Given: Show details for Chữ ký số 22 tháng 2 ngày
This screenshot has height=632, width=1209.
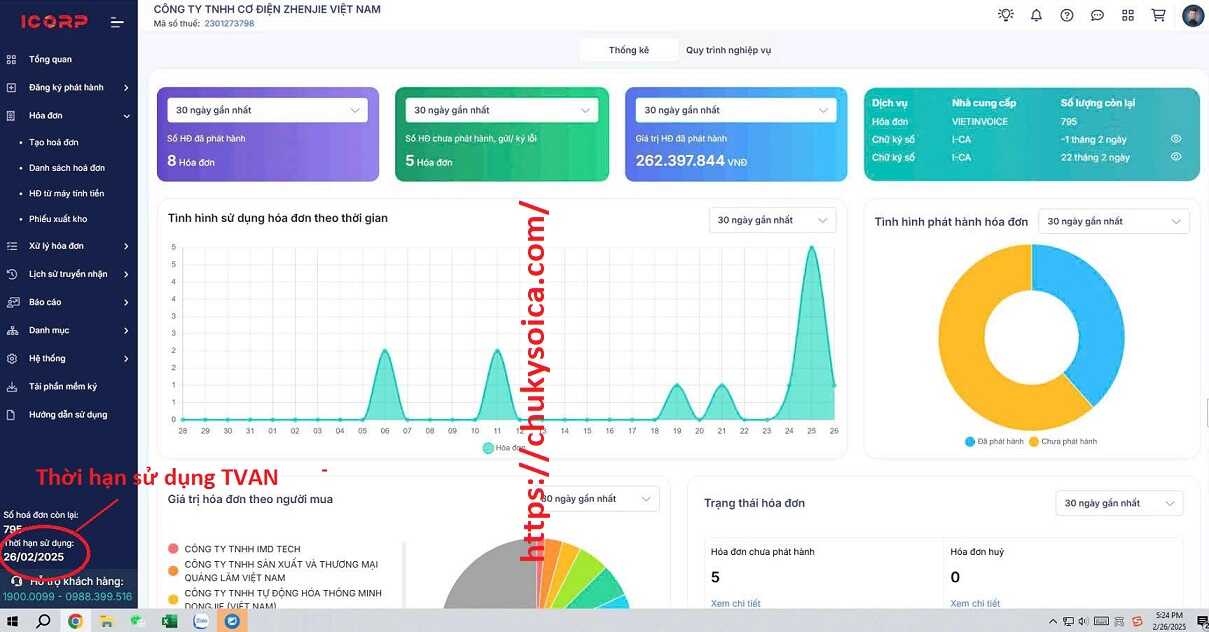Looking at the screenshot, I should click(x=1176, y=157).
